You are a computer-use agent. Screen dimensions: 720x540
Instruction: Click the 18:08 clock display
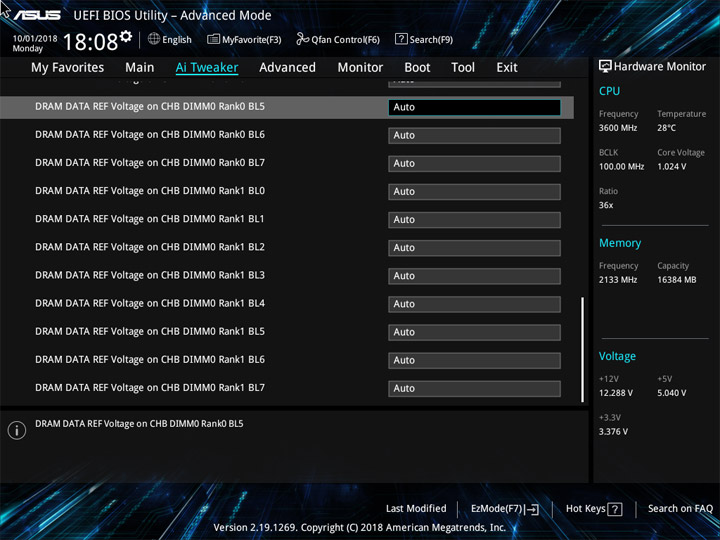point(90,42)
